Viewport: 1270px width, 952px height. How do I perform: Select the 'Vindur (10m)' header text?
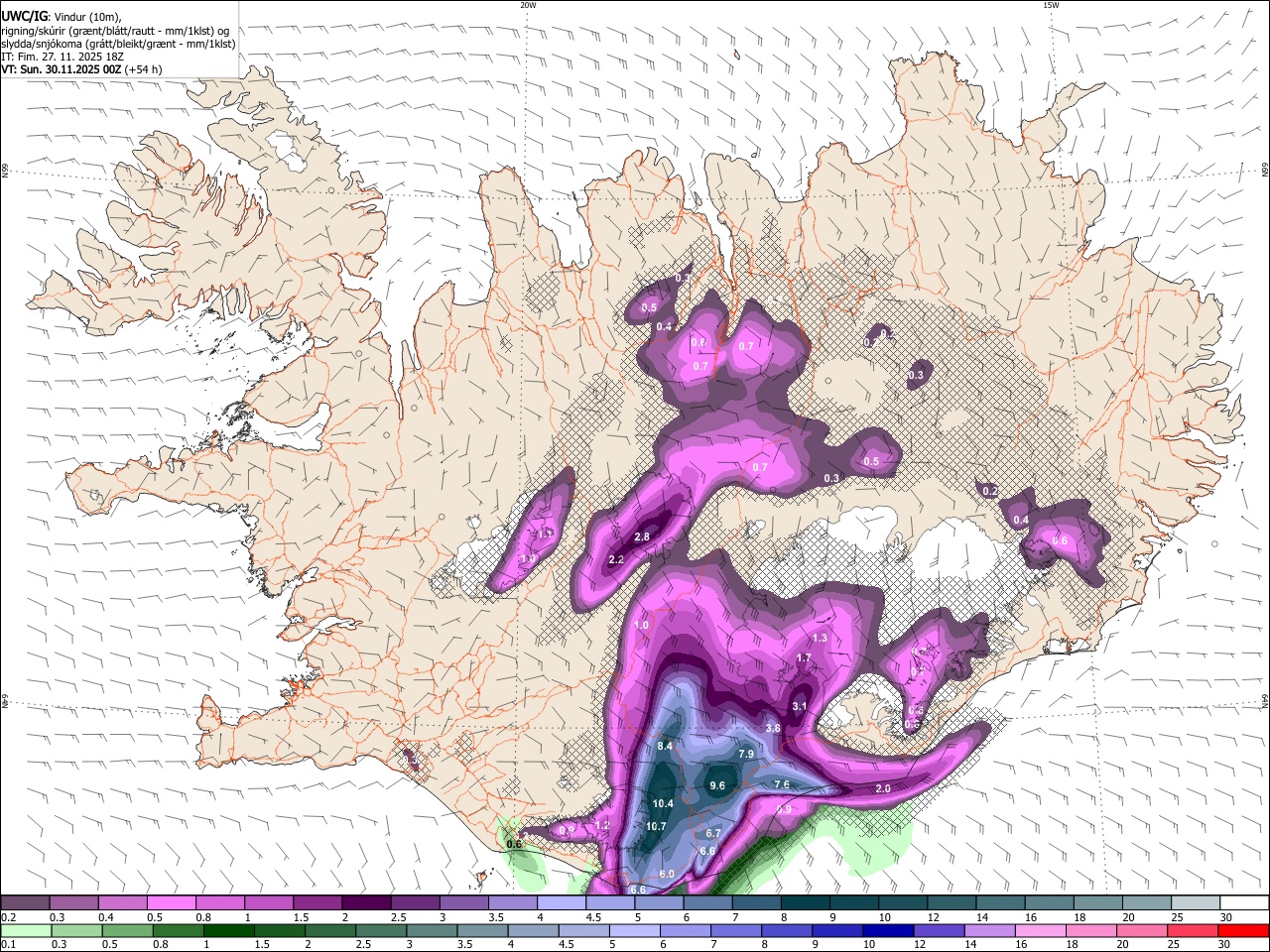point(86,16)
